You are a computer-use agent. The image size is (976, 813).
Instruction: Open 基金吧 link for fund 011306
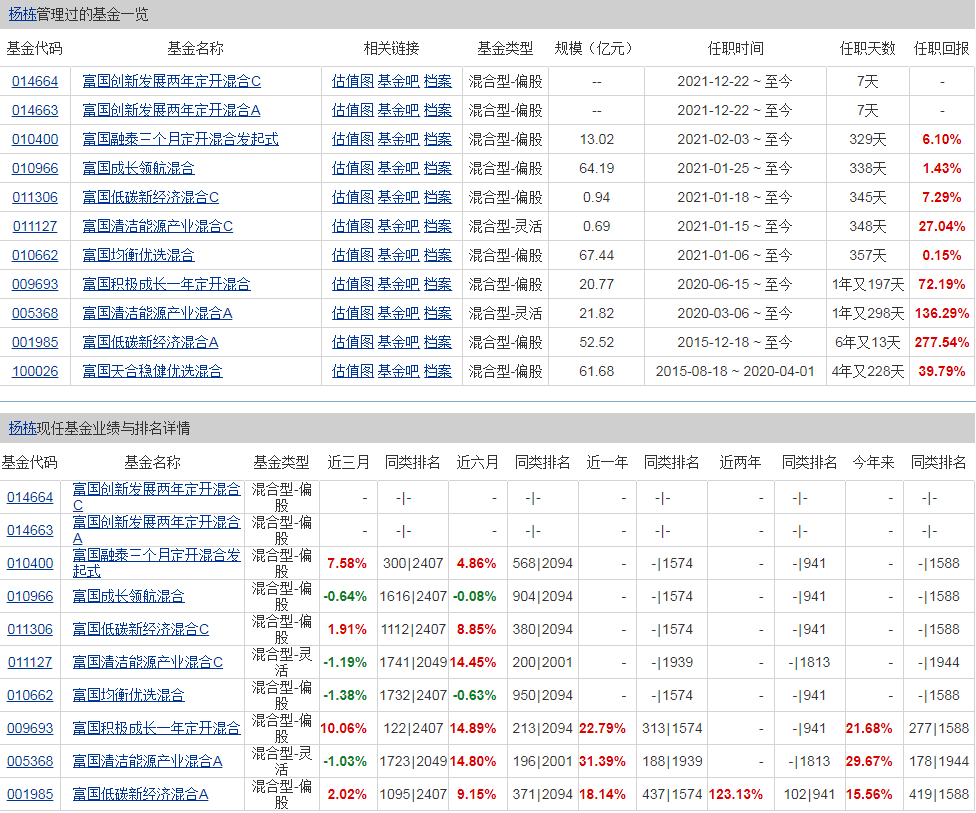397,197
